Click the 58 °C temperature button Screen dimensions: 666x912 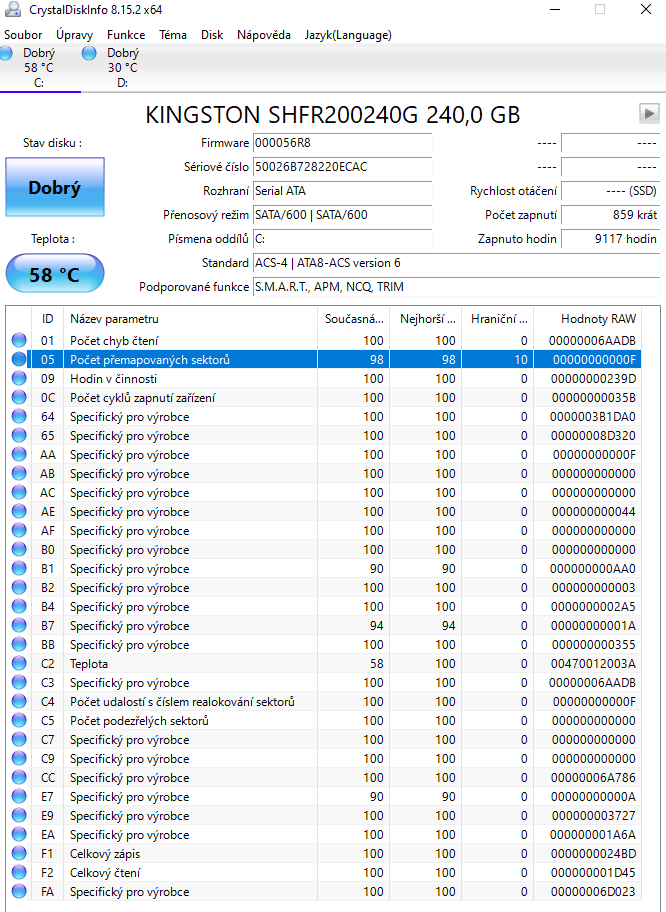point(55,273)
